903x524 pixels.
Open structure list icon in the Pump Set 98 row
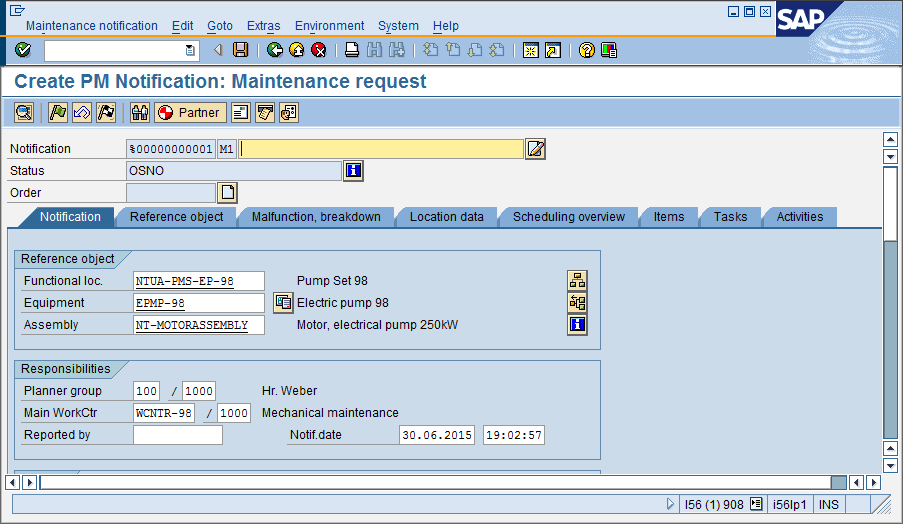(577, 280)
